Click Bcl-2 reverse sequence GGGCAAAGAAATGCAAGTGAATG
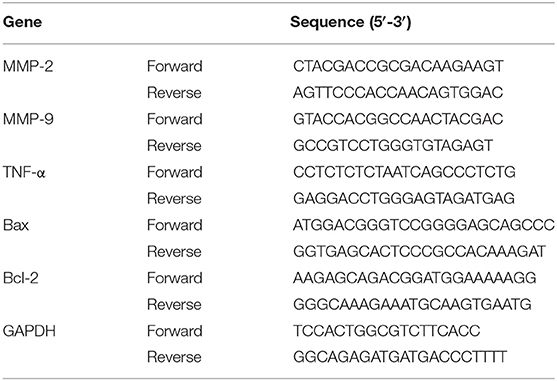The image size is (557, 381). coord(412,304)
